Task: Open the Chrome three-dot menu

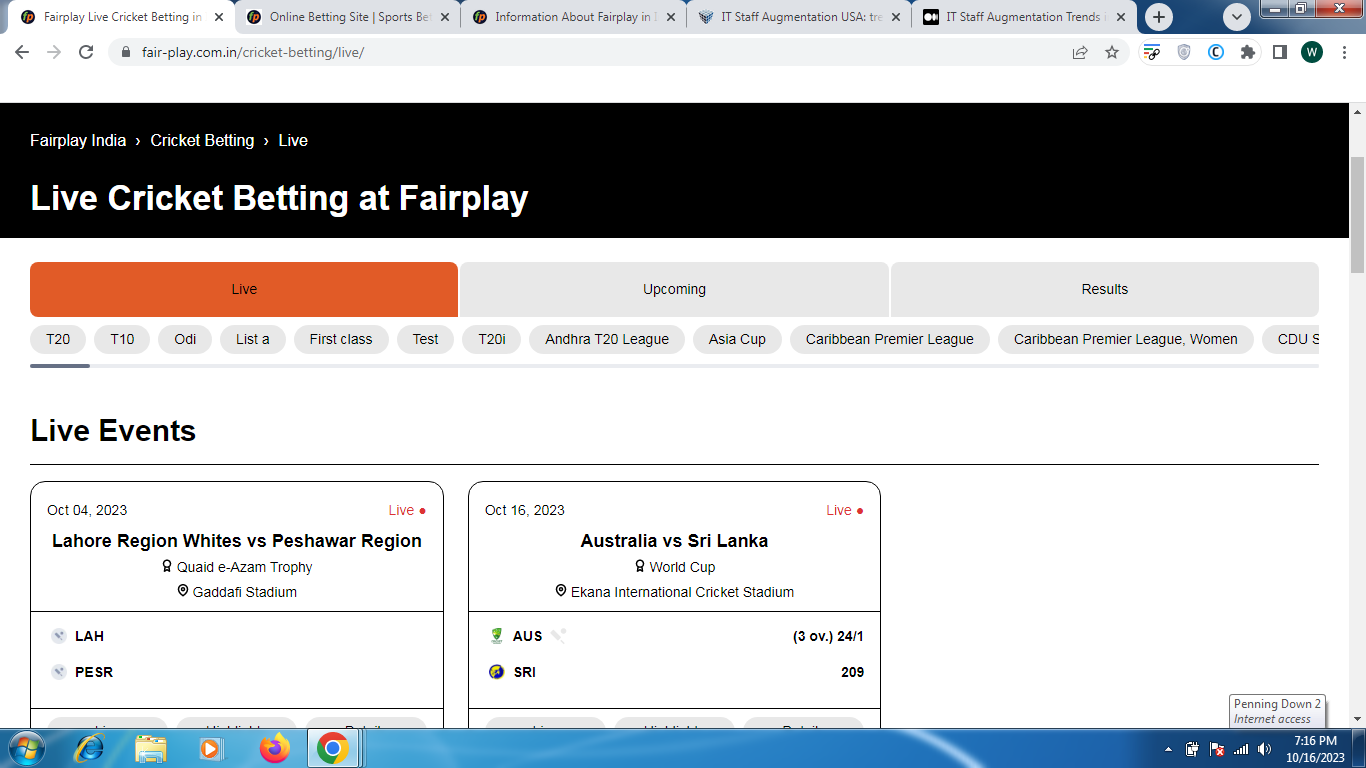Action: 1344,52
